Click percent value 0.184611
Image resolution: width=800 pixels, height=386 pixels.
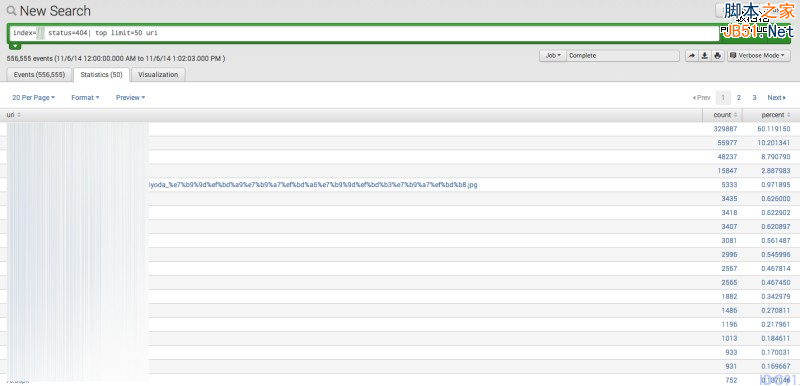(776, 338)
